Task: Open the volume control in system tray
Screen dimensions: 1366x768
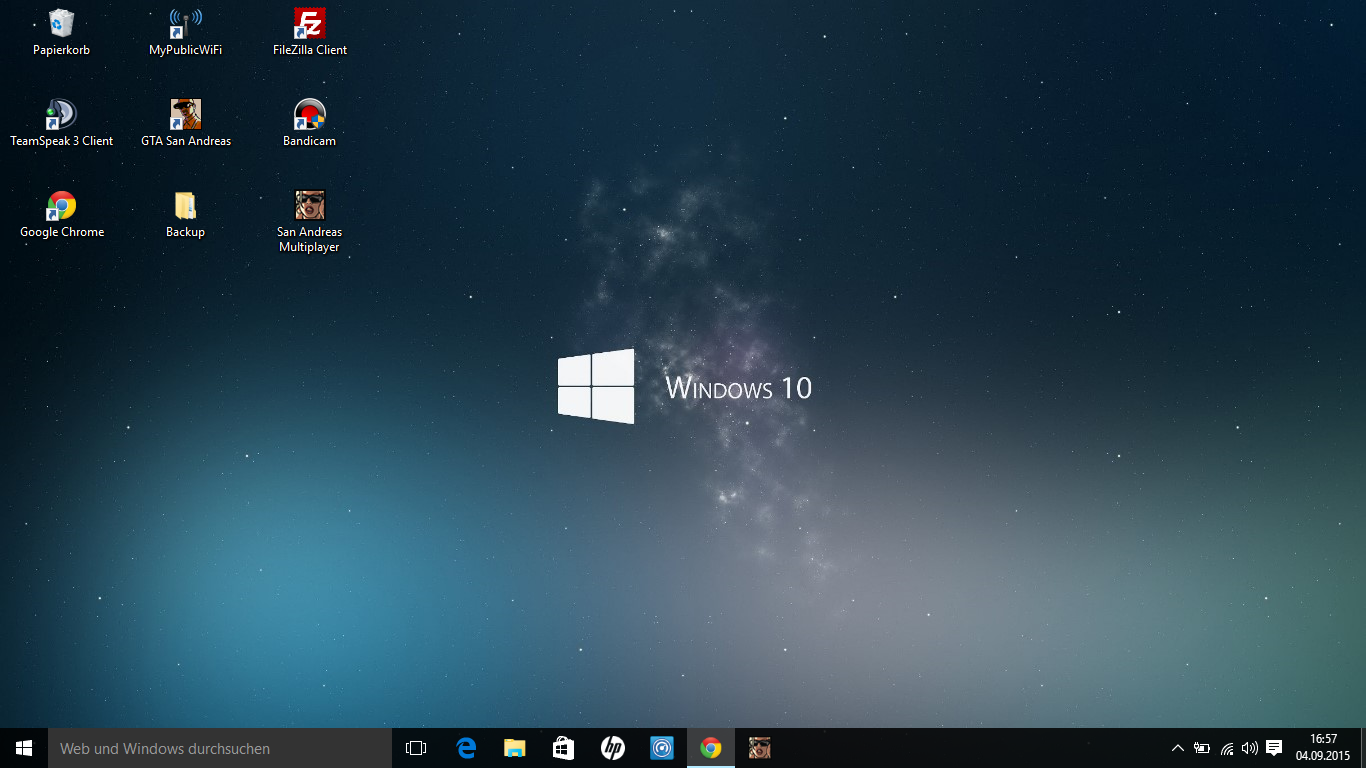Action: click(1250, 748)
